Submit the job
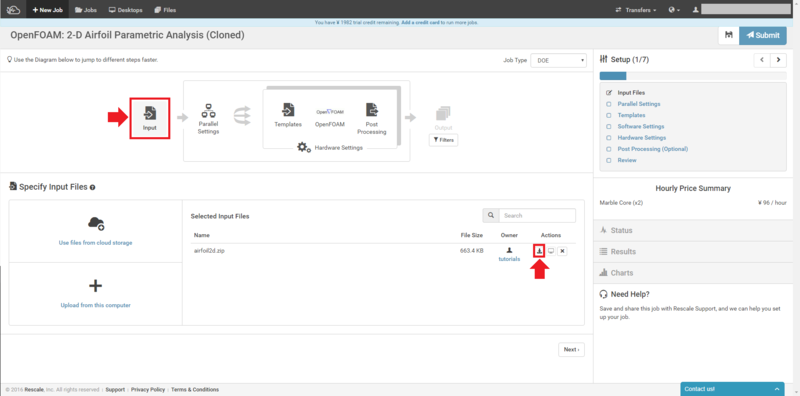 [763, 35]
